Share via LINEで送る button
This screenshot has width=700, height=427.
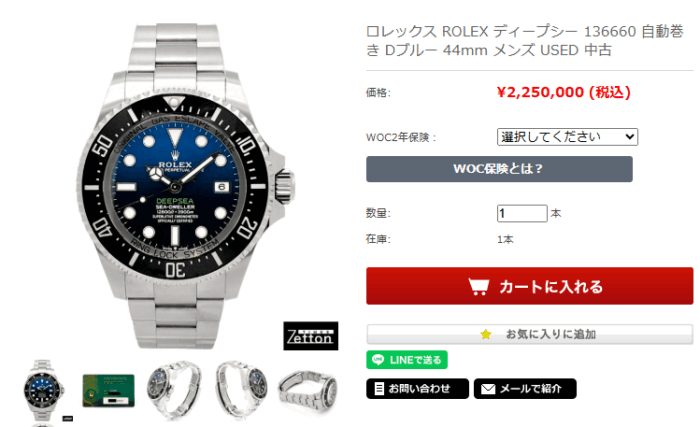pos(407,360)
